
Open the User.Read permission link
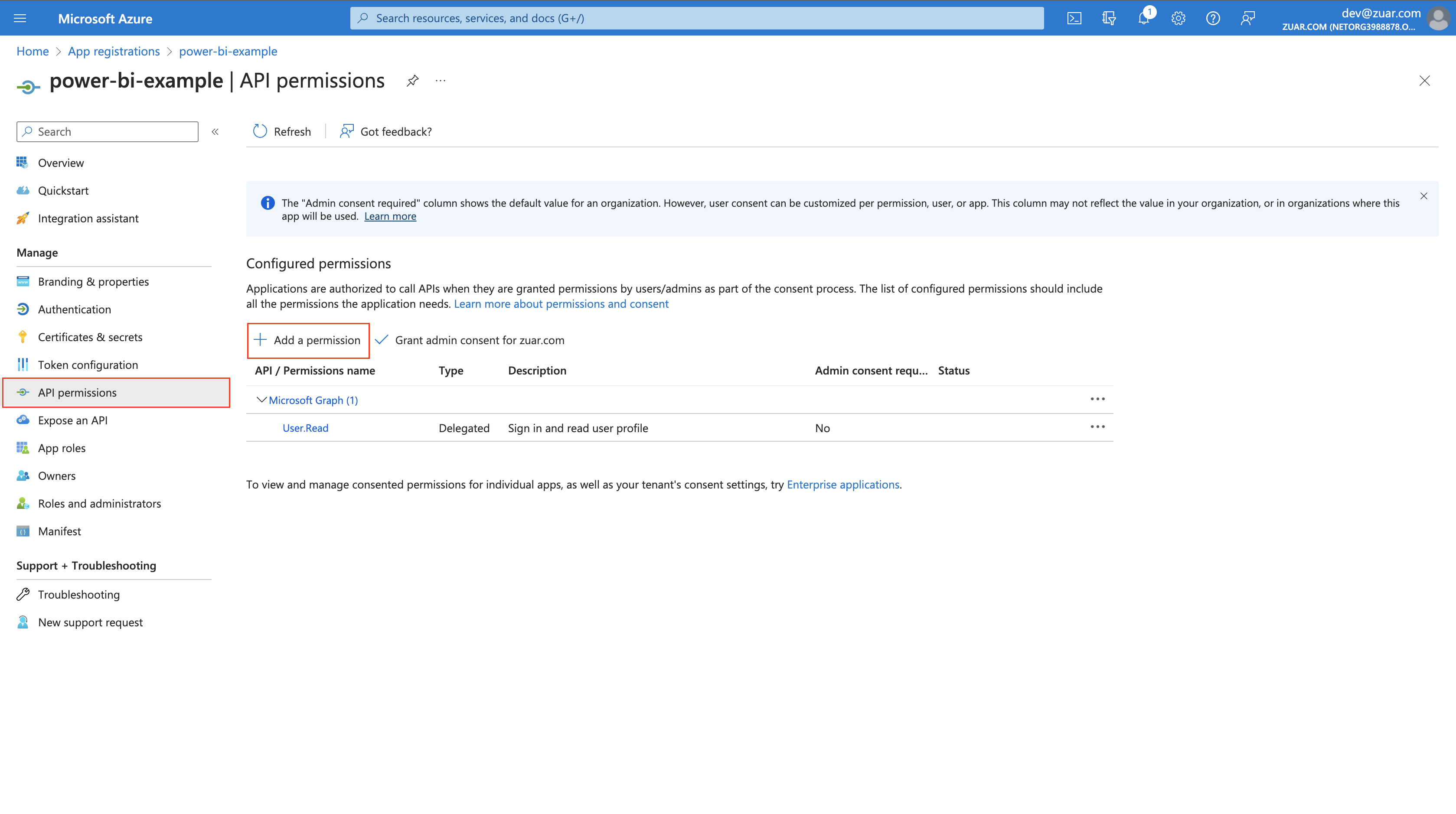click(305, 428)
